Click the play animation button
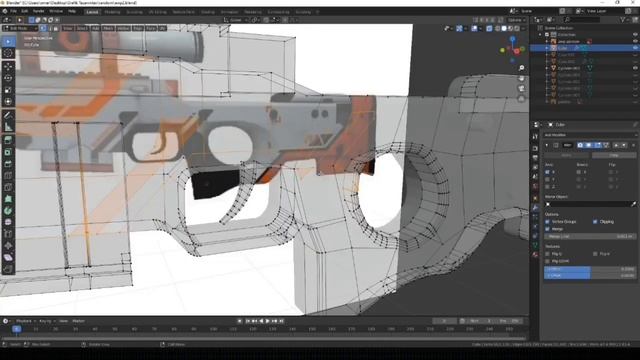Screen dimensions: 640x360 (x=268, y=321)
